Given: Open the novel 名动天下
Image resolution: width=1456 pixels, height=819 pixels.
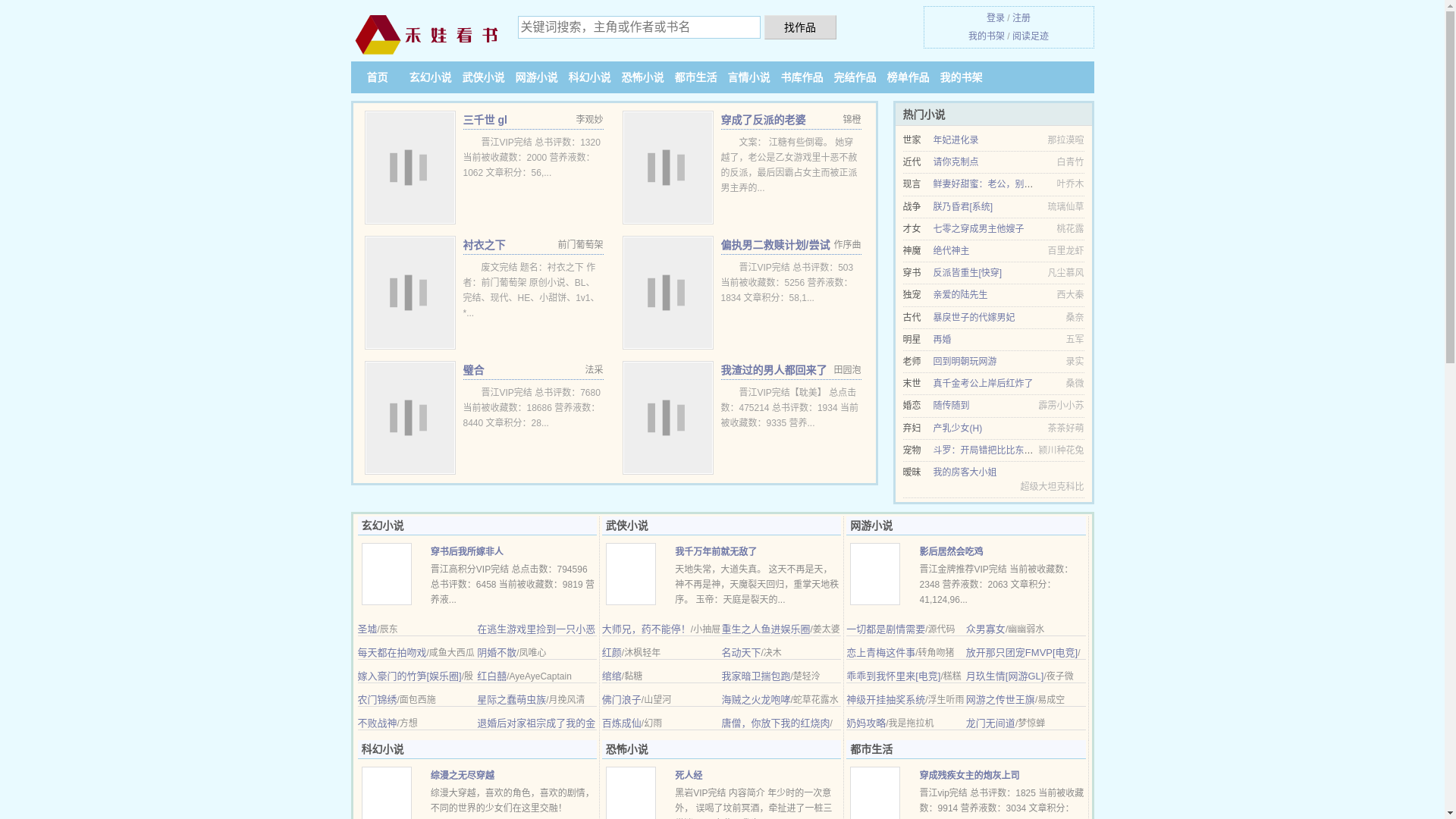Looking at the screenshot, I should [741, 652].
